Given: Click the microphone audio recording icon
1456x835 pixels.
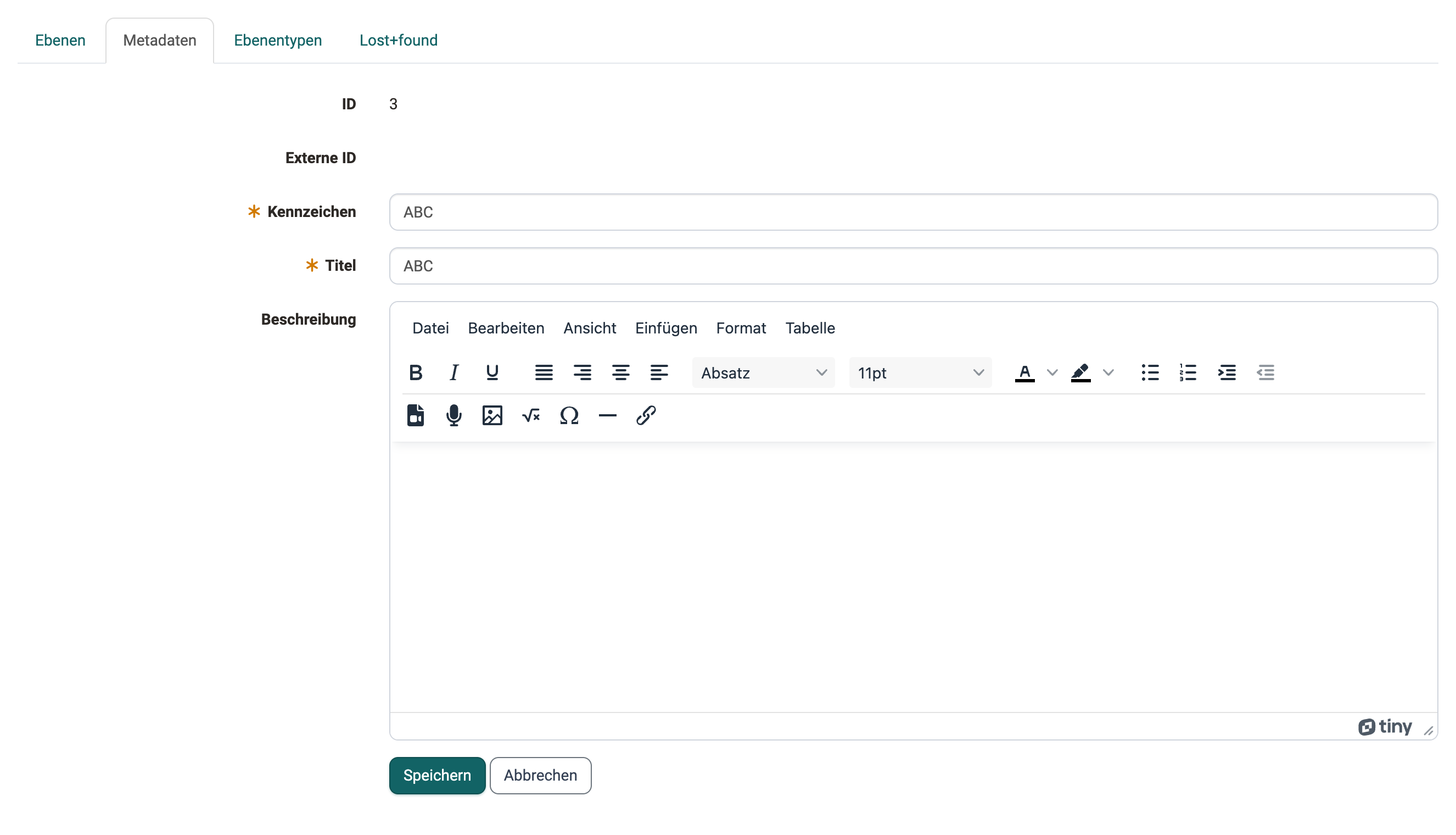Looking at the screenshot, I should 454,415.
